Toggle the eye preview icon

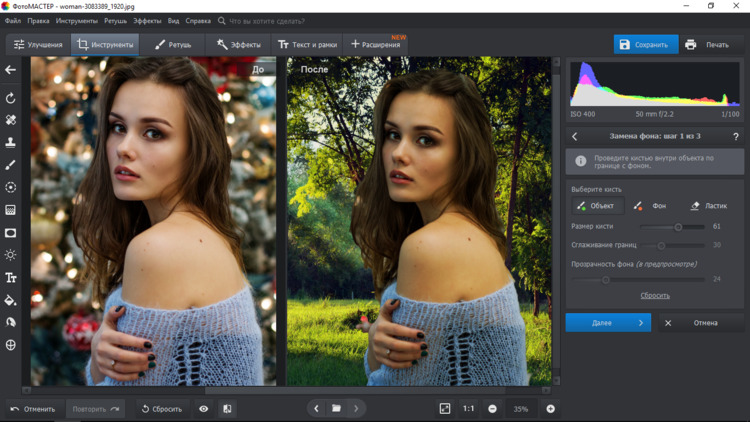204,409
